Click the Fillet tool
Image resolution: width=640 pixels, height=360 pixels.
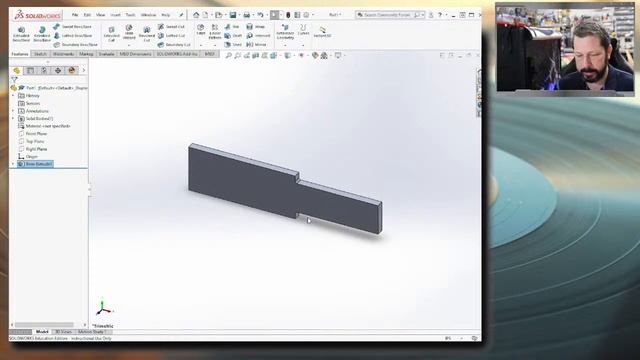[x=200, y=30]
